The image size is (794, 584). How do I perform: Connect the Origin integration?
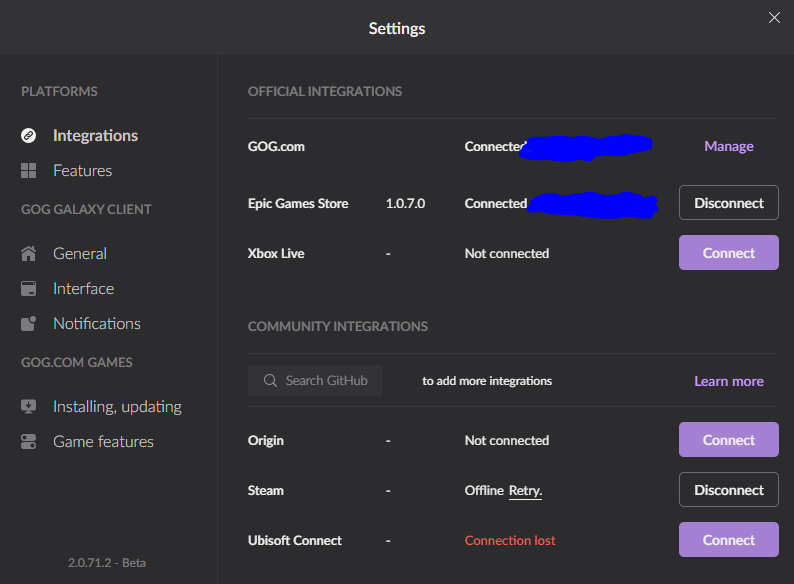click(x=729, y=440)
